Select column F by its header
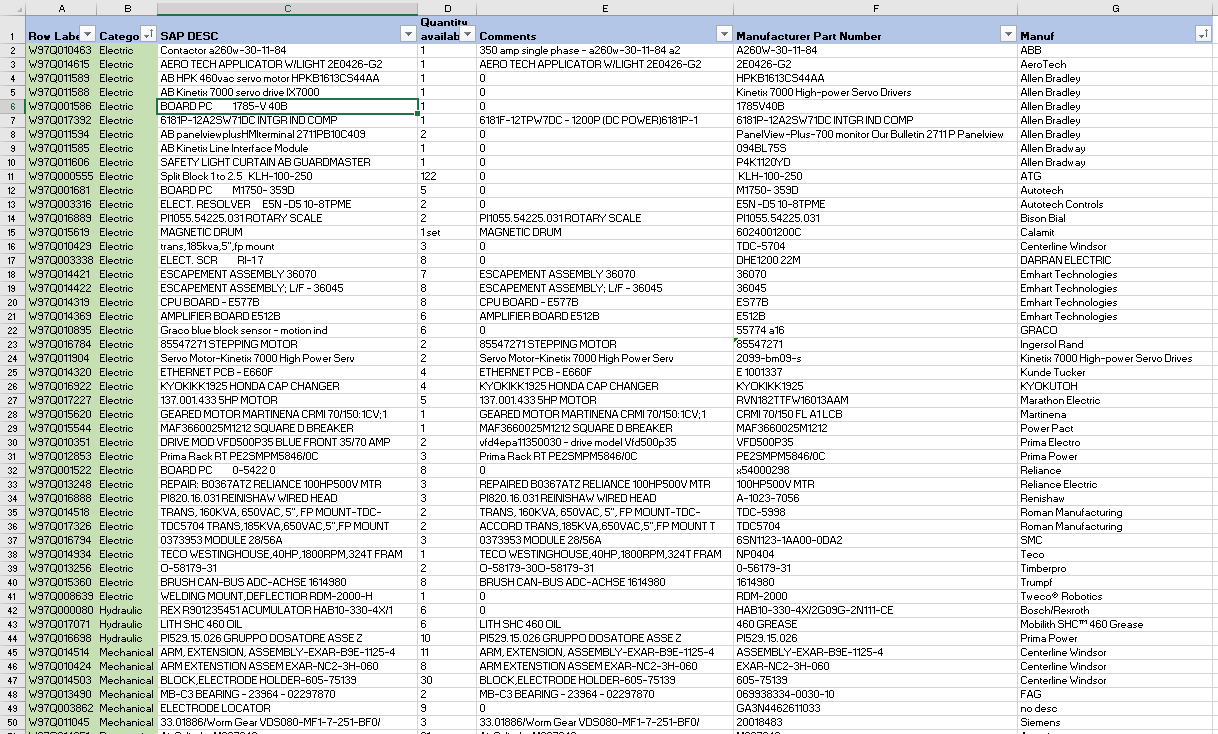Viewport: 1218px width, 734px height. [x=875, y=8]
